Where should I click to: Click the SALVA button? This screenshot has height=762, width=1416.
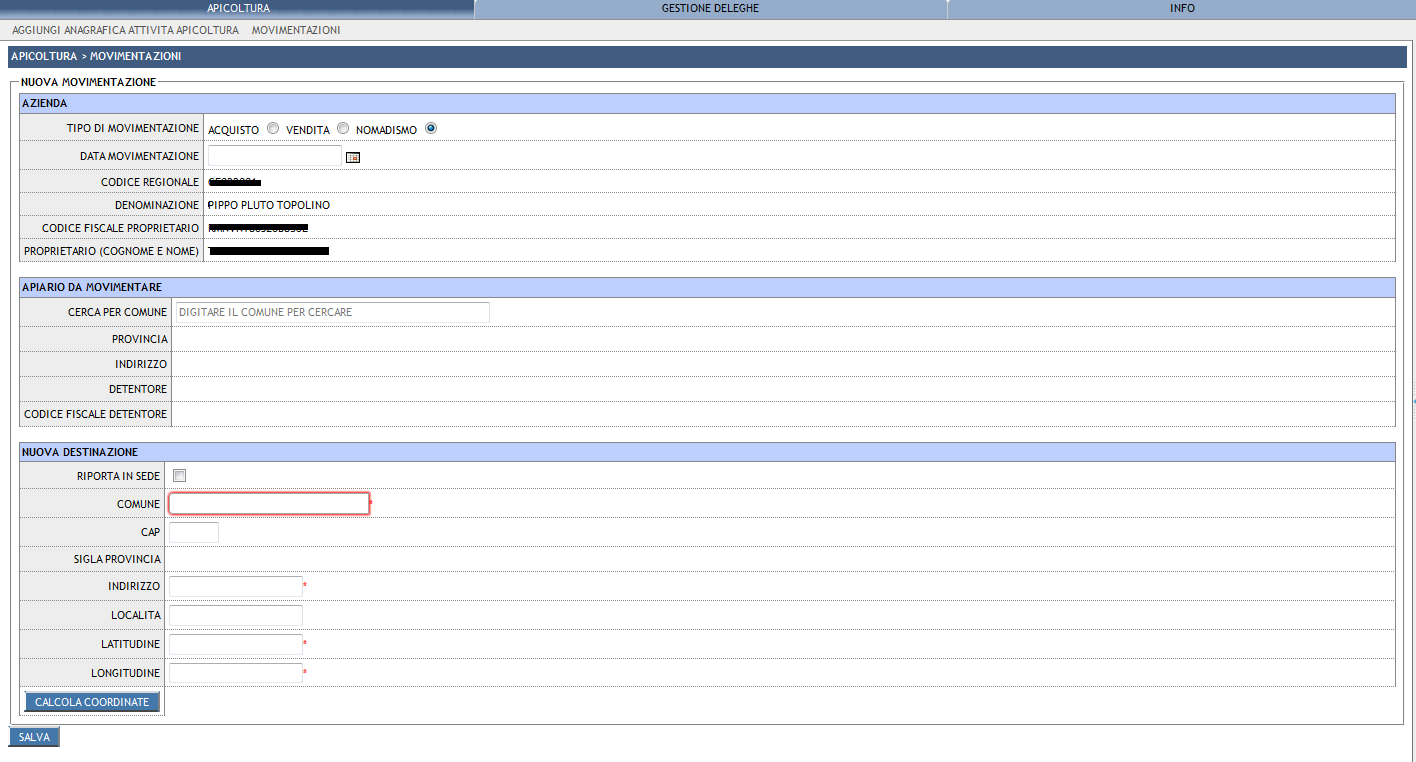coord(34,737)
